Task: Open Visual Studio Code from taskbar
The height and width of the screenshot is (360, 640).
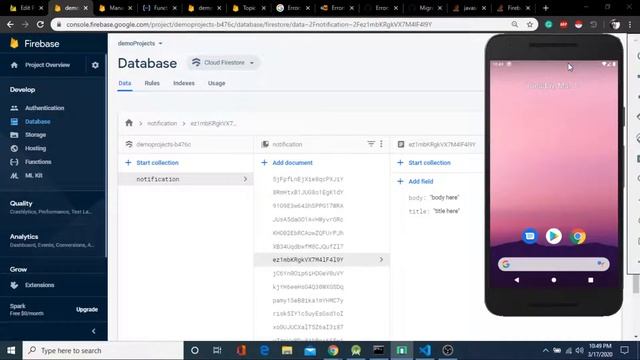Action: (x=424, y=350)
